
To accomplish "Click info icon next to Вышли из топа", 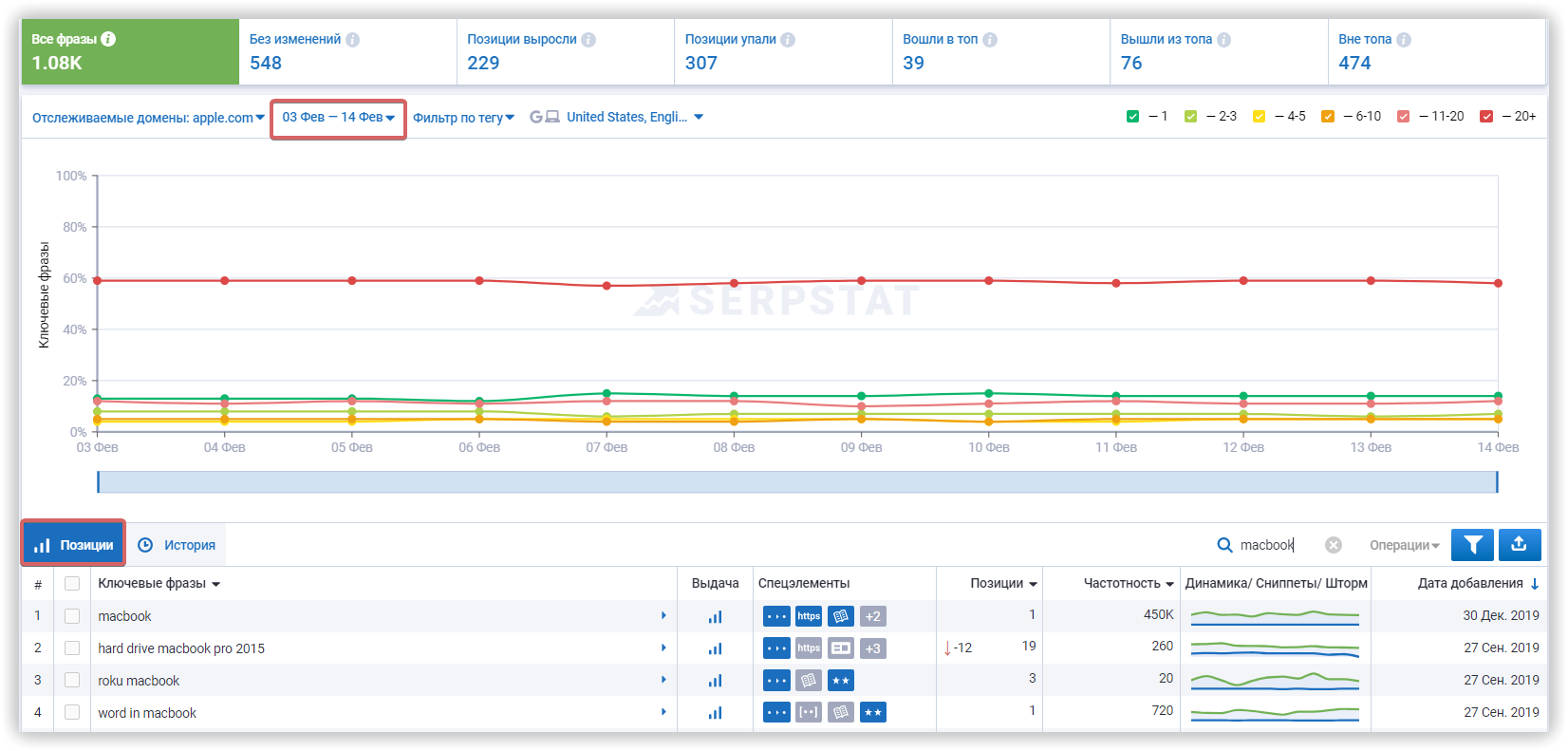I will click(x=1224, y=40).
